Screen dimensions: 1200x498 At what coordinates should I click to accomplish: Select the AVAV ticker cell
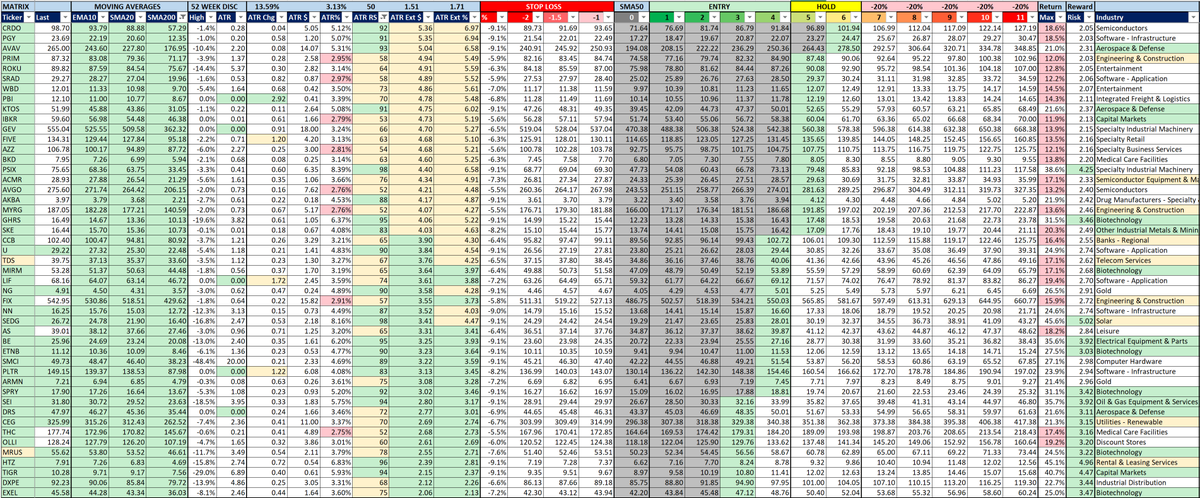point(18,48)
